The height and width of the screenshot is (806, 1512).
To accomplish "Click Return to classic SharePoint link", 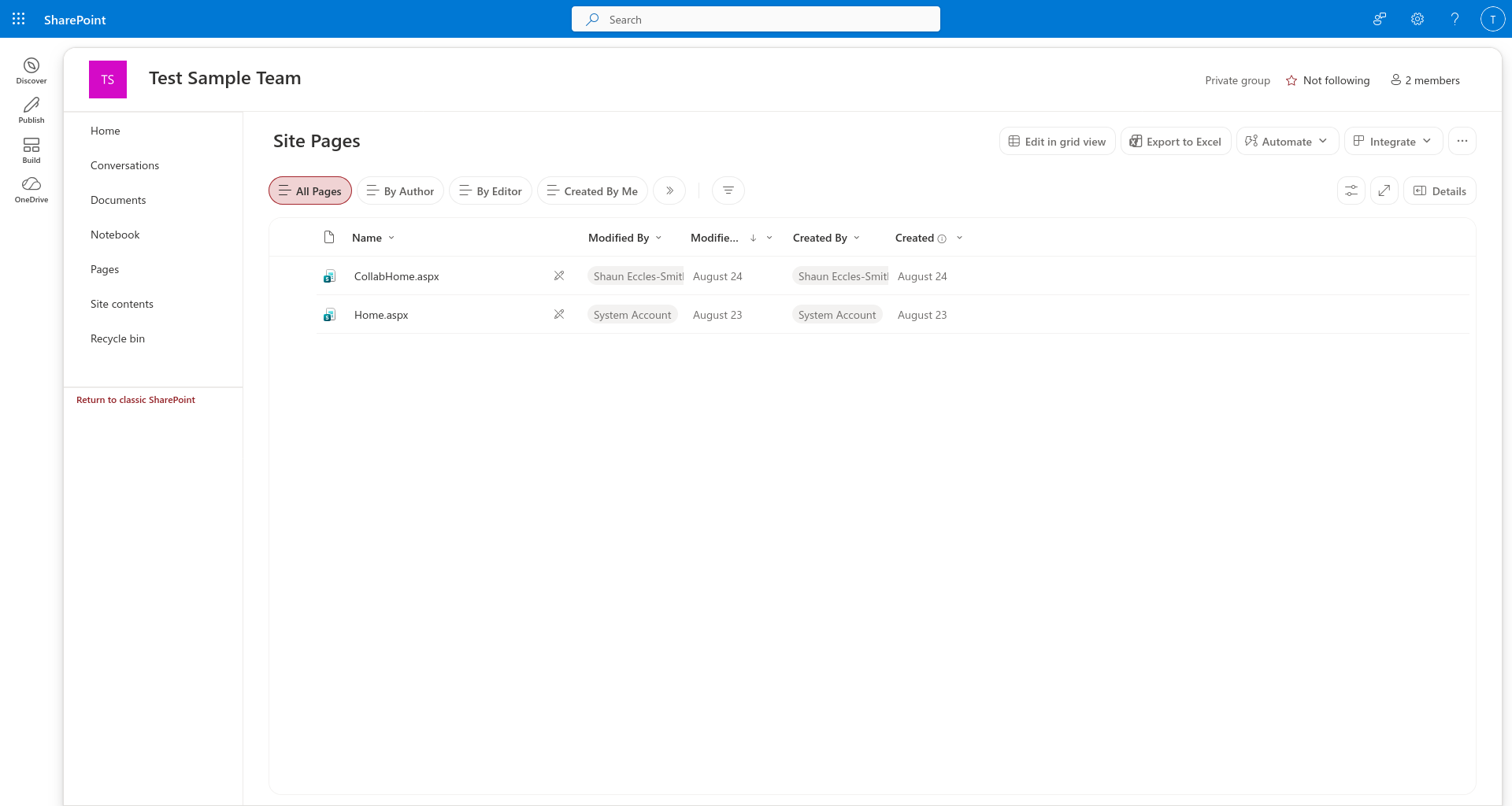I will (135, 400).
